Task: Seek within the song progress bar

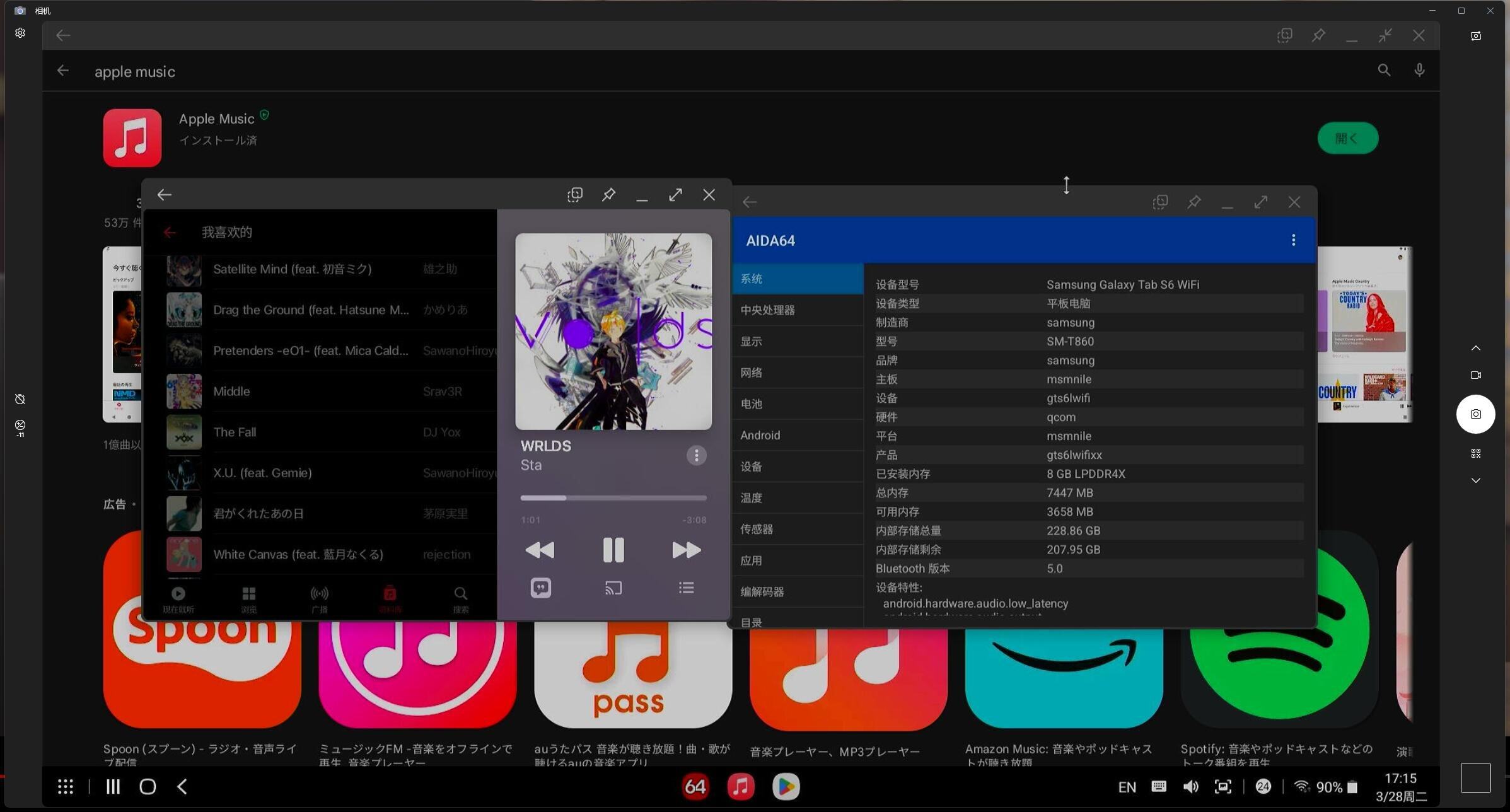Action: tap(613, 497)
